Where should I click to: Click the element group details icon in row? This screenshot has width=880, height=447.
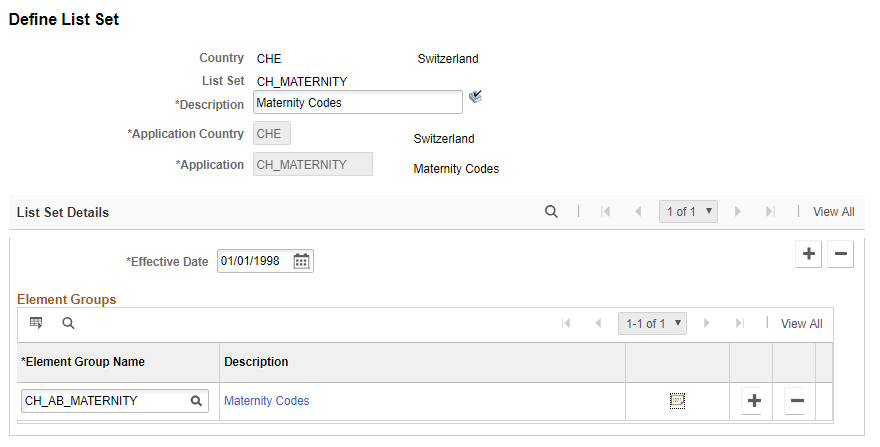pyautogui.click(x=678, y=401)
